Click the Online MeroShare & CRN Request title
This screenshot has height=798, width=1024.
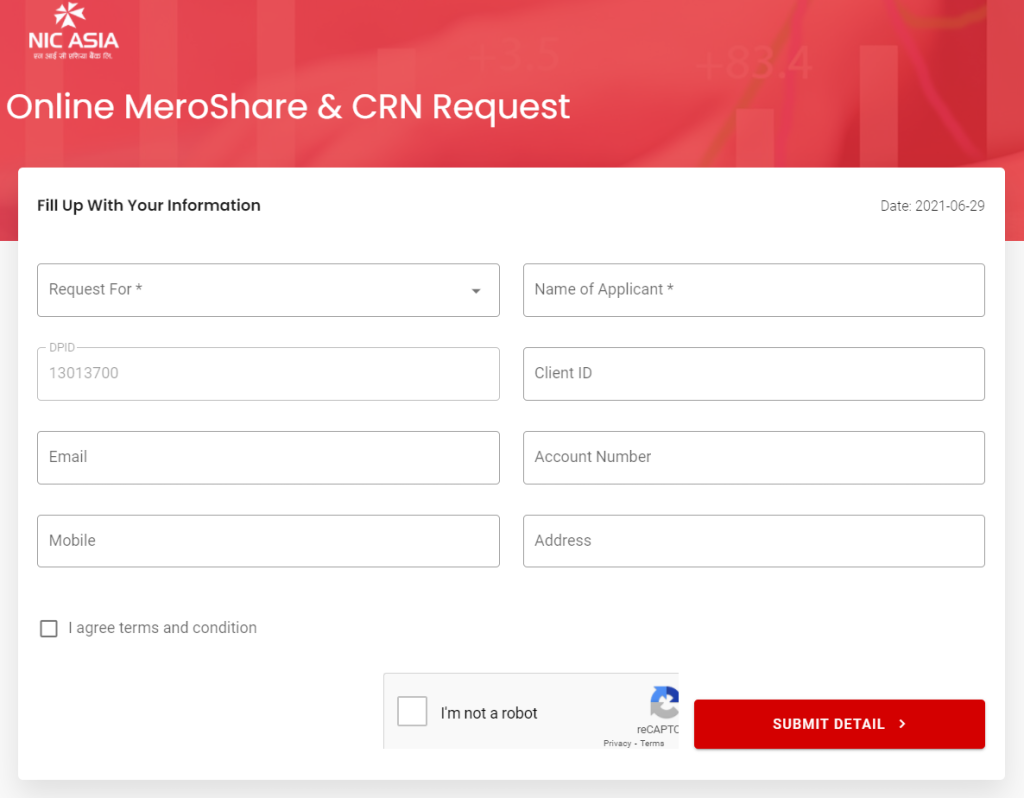288,107
